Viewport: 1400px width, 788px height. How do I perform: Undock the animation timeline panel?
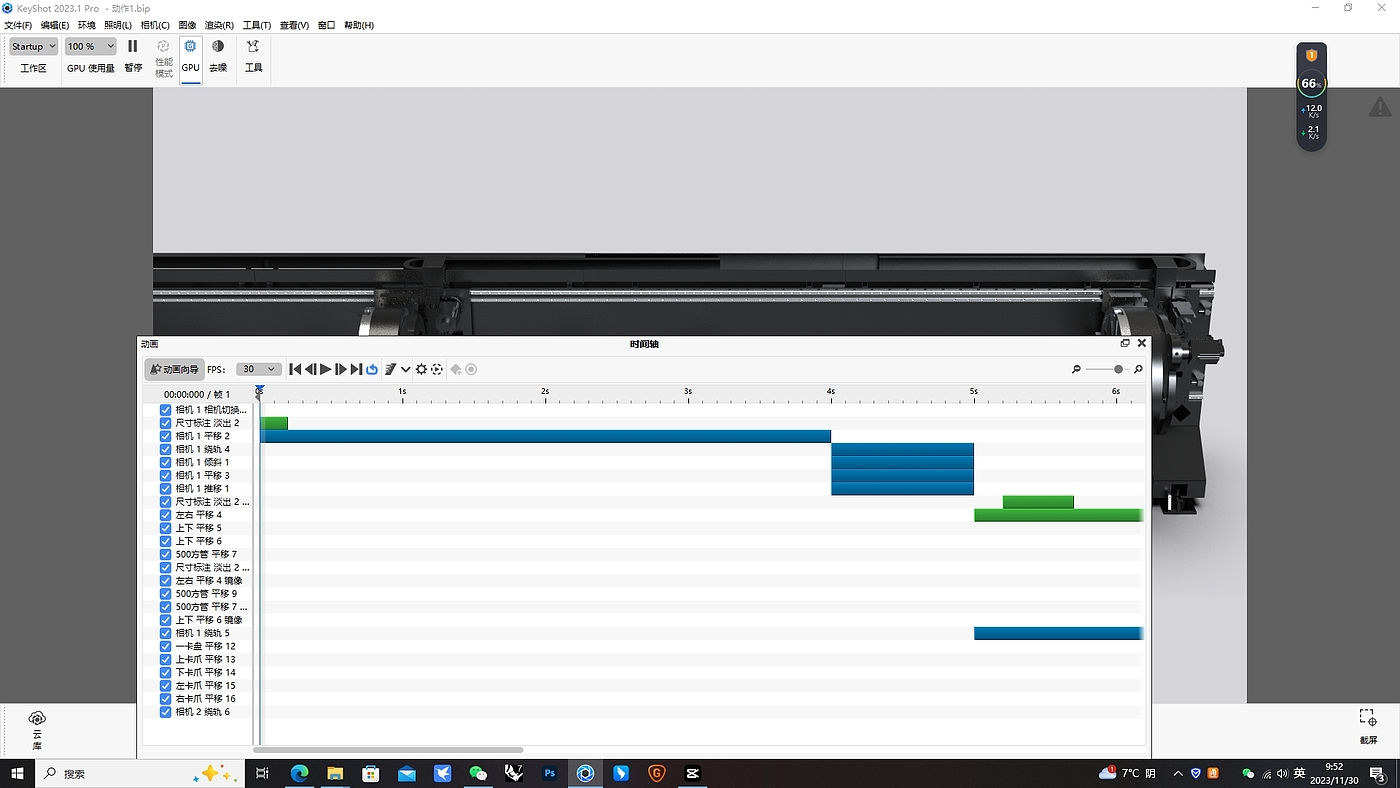(x=1125, y=343)
